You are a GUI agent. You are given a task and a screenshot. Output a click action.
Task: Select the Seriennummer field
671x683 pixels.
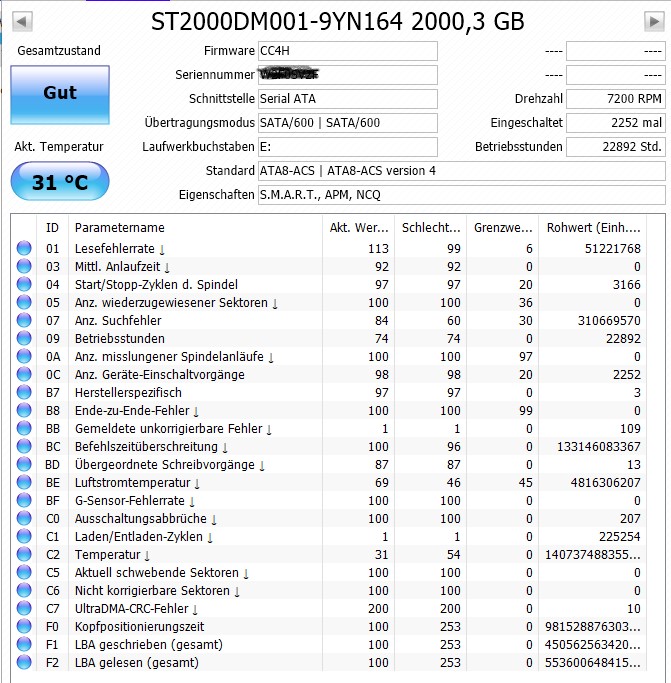tap(348, 75)
